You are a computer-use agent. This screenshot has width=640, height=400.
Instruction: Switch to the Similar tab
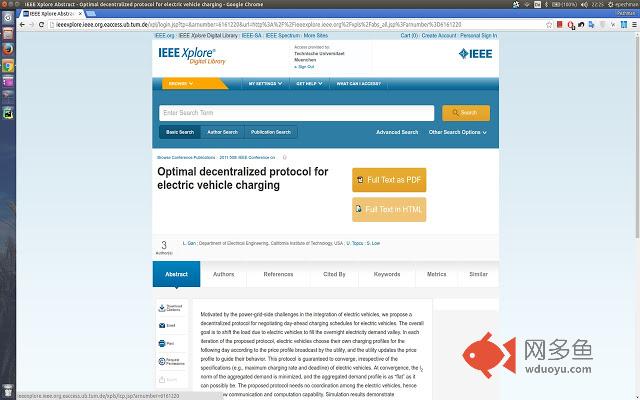478,274
